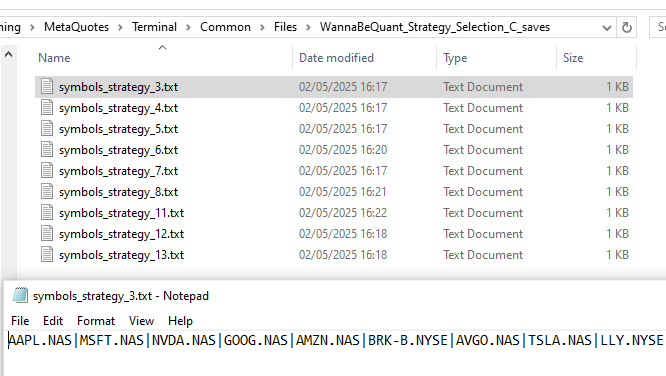Click file icon of symbols_strategy_6.txt
Screen dimensions: 666x376
click(47, 150)
